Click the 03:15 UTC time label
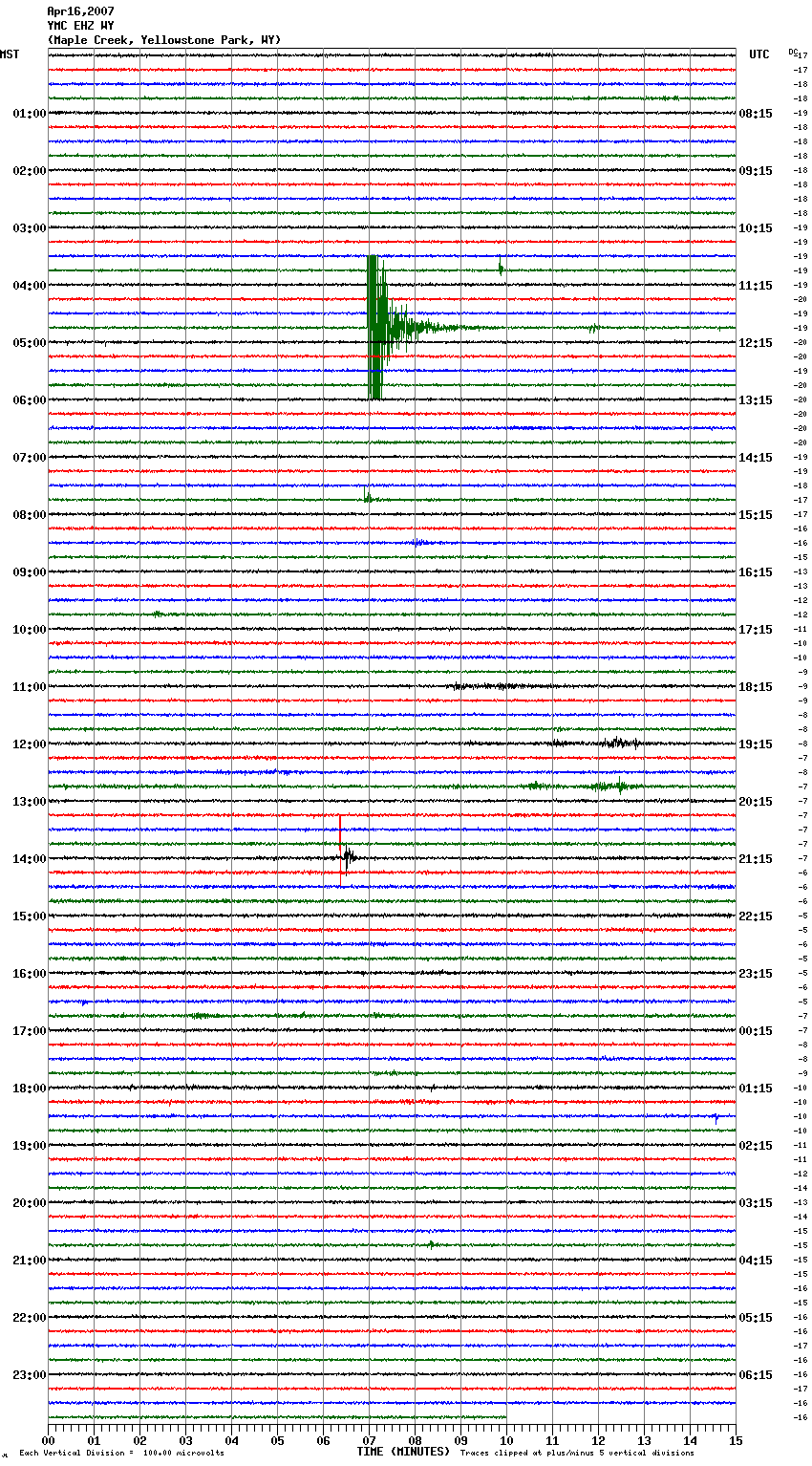 (756, 1203)
